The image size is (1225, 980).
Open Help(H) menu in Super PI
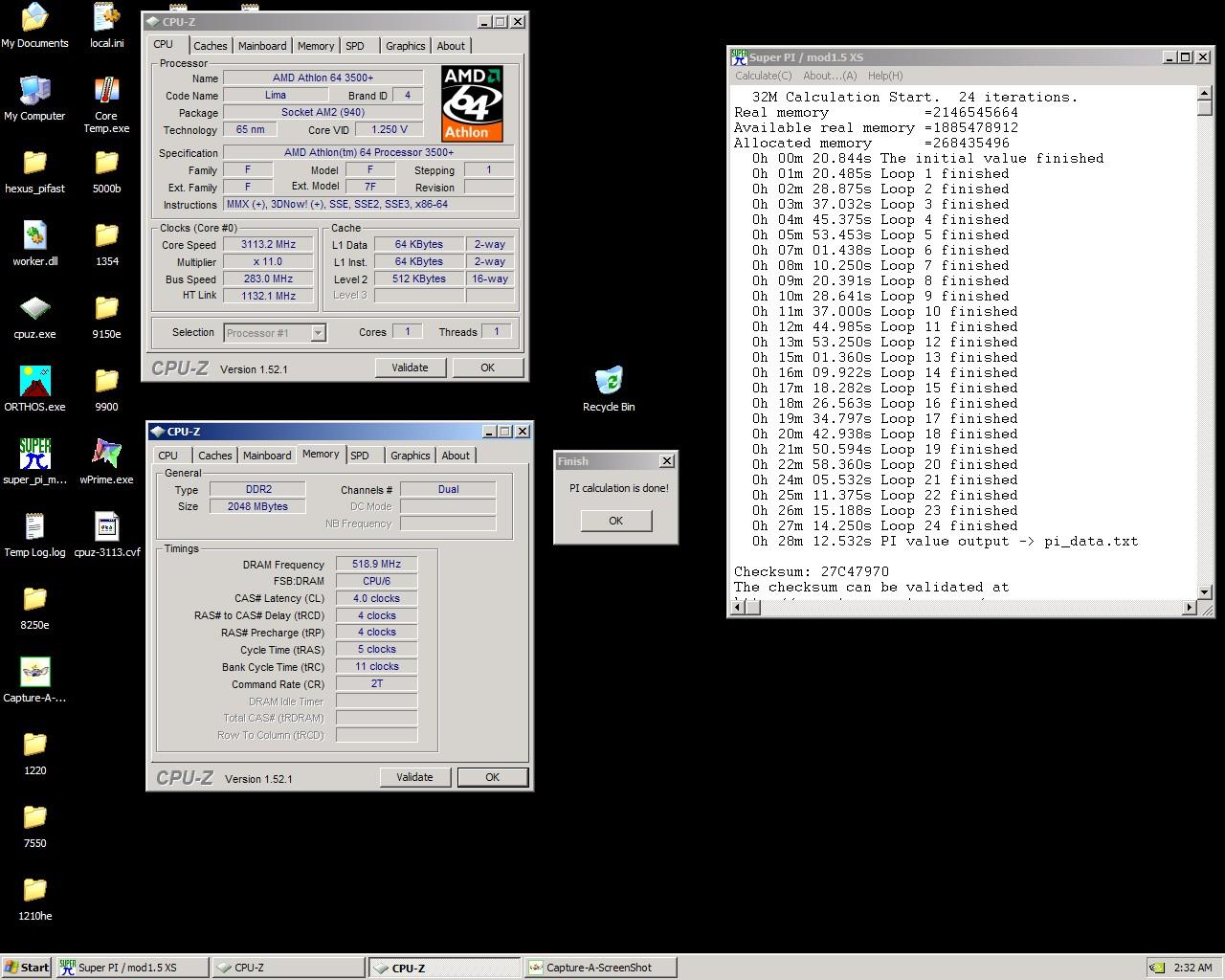885,76
